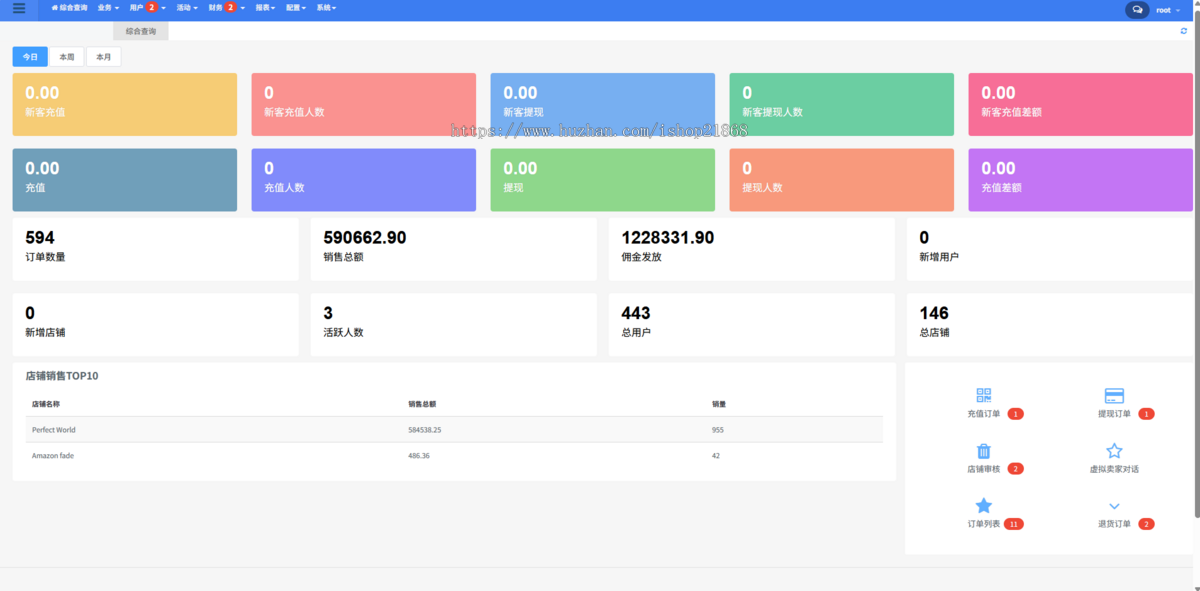Click the 订单列表 solid star icon
This screenshot has height=591, width=1200.
point(983,506)
